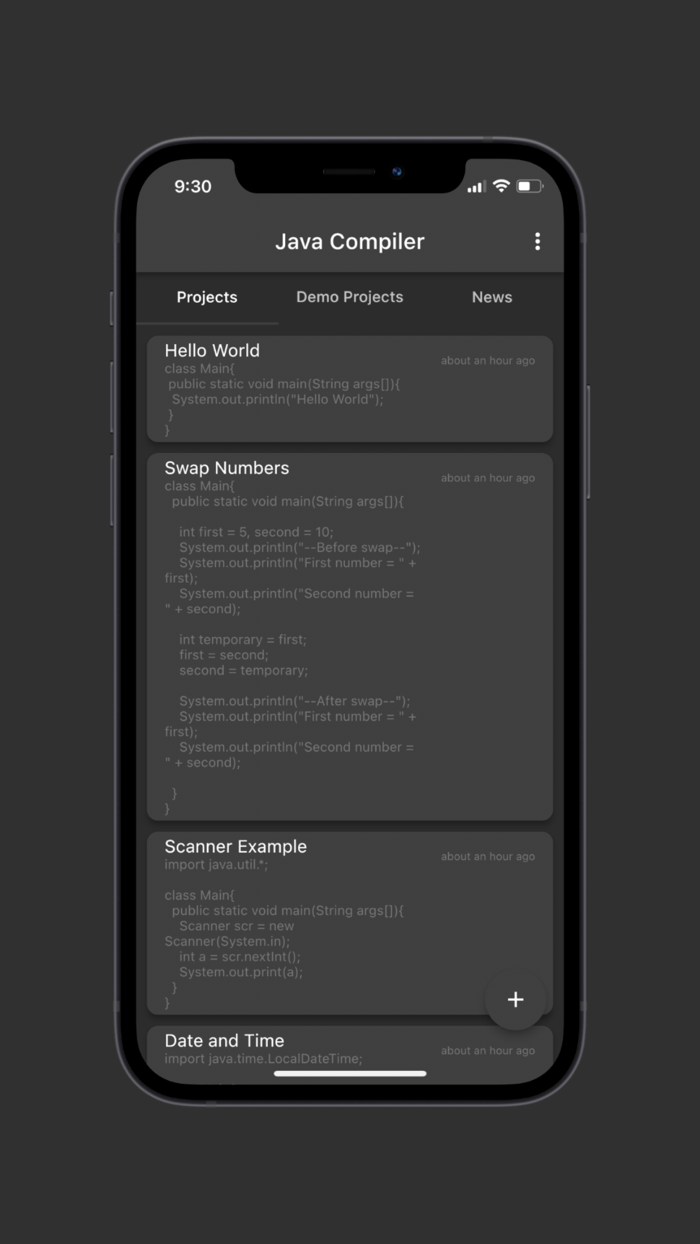Check the battery indicator in status bar
Image resolution: width=700 pixels, height=1244 pixels.
click(x=529, y=185)
